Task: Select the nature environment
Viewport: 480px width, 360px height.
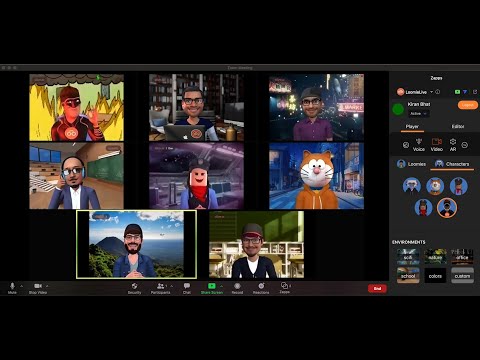Action: (435, 257)
